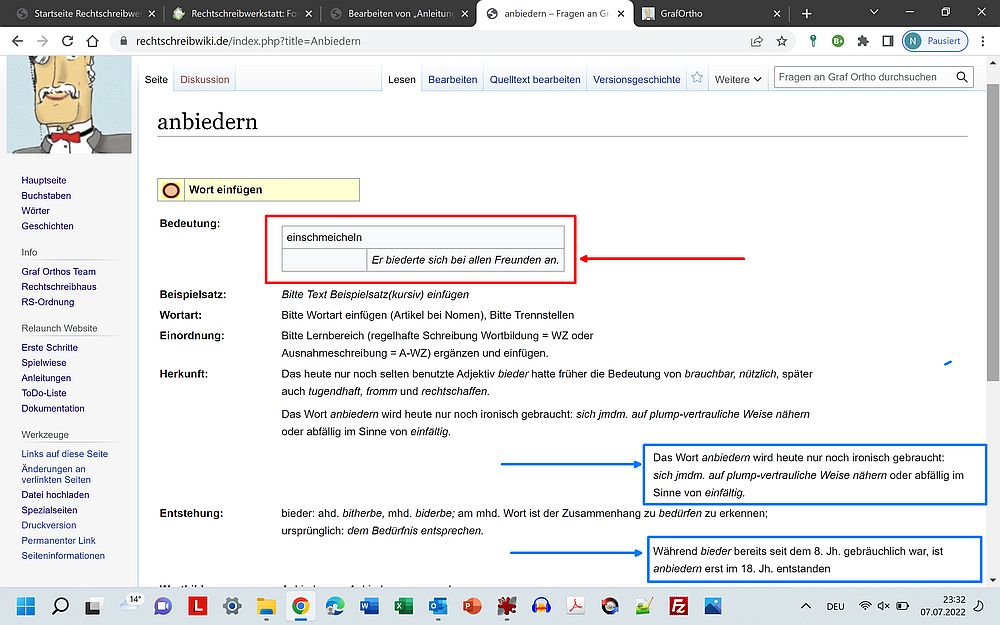Open the Versionsgeschichte tab
This screenshot has height=625, width=1000.
[636, 79]
